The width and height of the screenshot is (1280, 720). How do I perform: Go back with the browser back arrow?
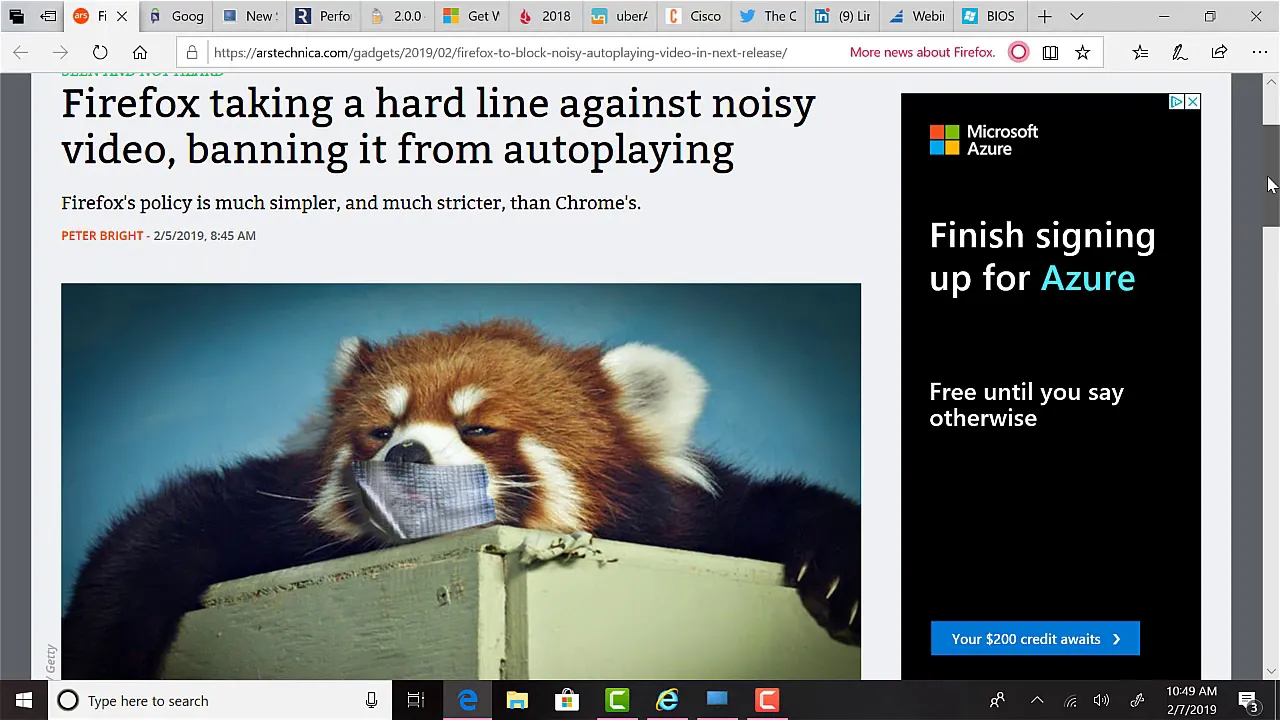tap(20, 52)
